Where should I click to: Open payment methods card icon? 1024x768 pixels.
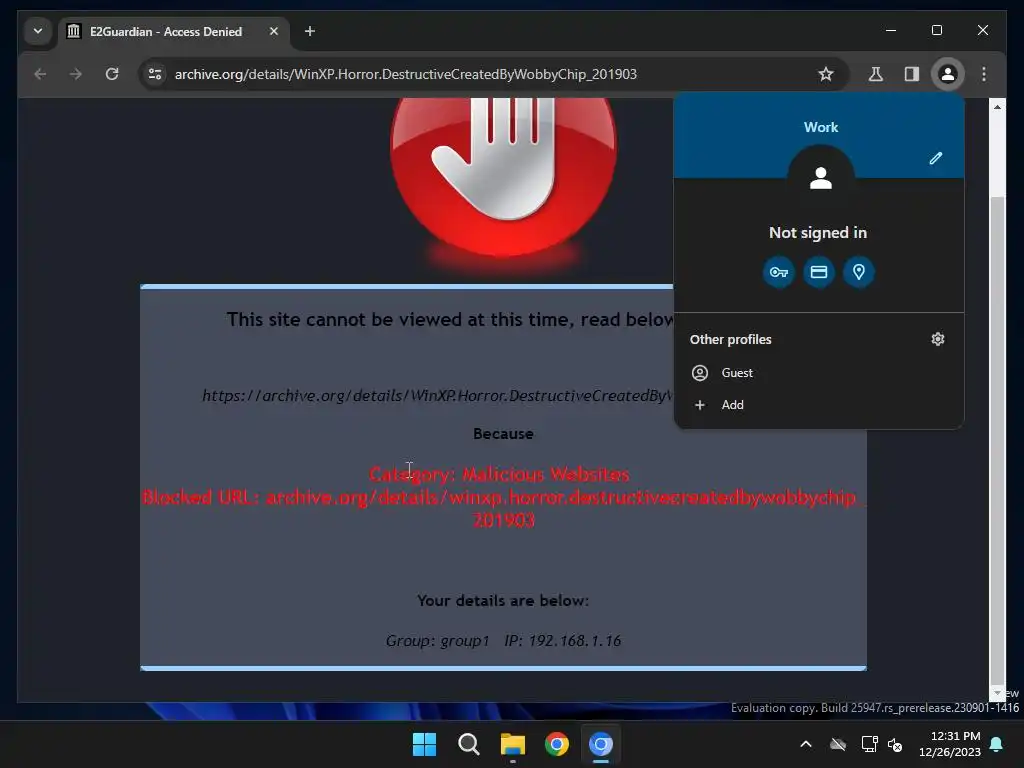[819, 272]
